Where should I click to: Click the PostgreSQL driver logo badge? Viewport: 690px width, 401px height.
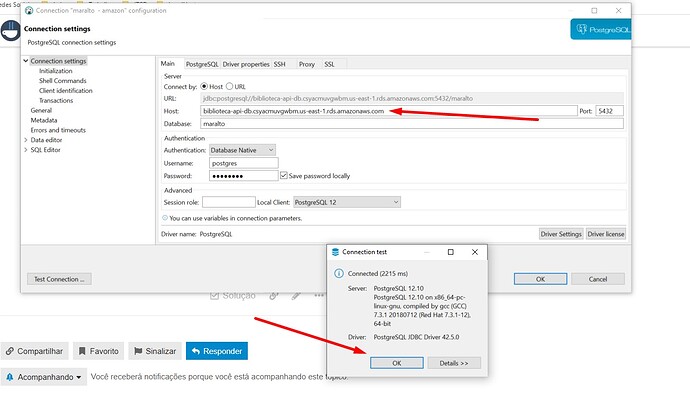(x=601, y=29)
